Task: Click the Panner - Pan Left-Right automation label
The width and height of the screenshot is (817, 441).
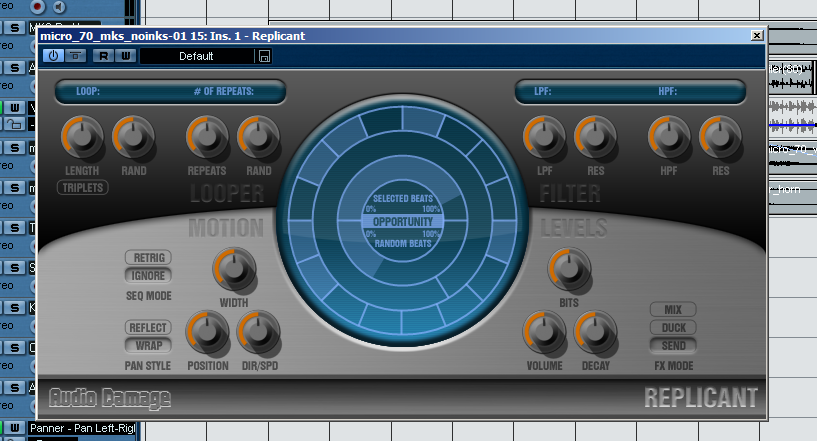Action: [82, 428]
